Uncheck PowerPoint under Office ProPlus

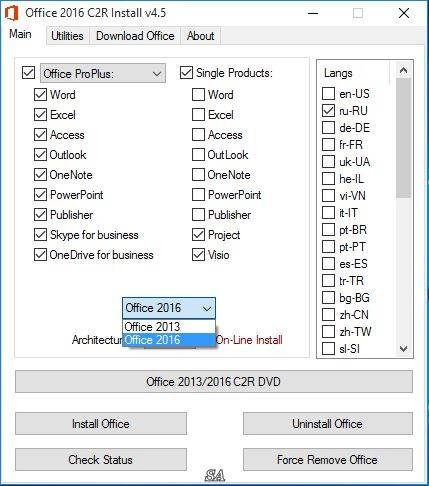coord(40,195)
